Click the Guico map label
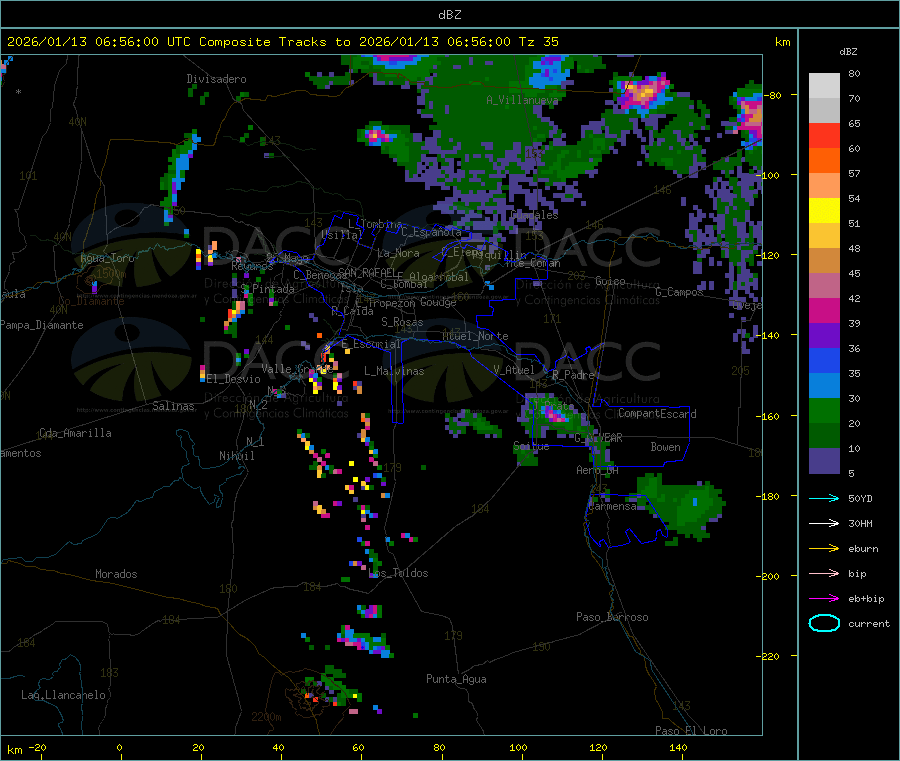This screenshot has width=900, height=761. coord(610,281)
